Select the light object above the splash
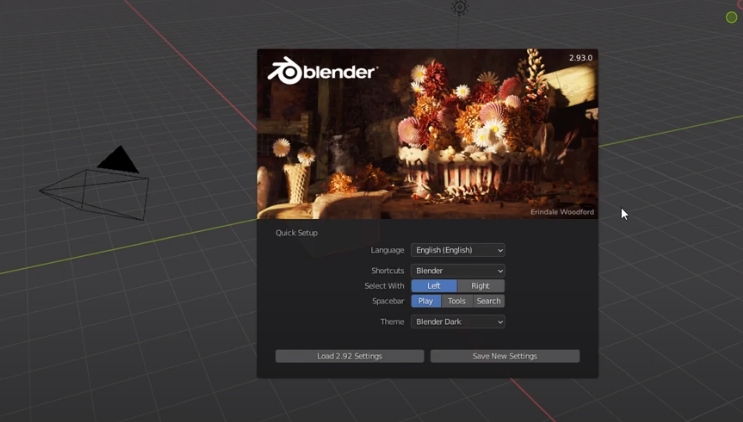Image resolution: width=743 pixels, height=422 pixels. pos(459,7)
